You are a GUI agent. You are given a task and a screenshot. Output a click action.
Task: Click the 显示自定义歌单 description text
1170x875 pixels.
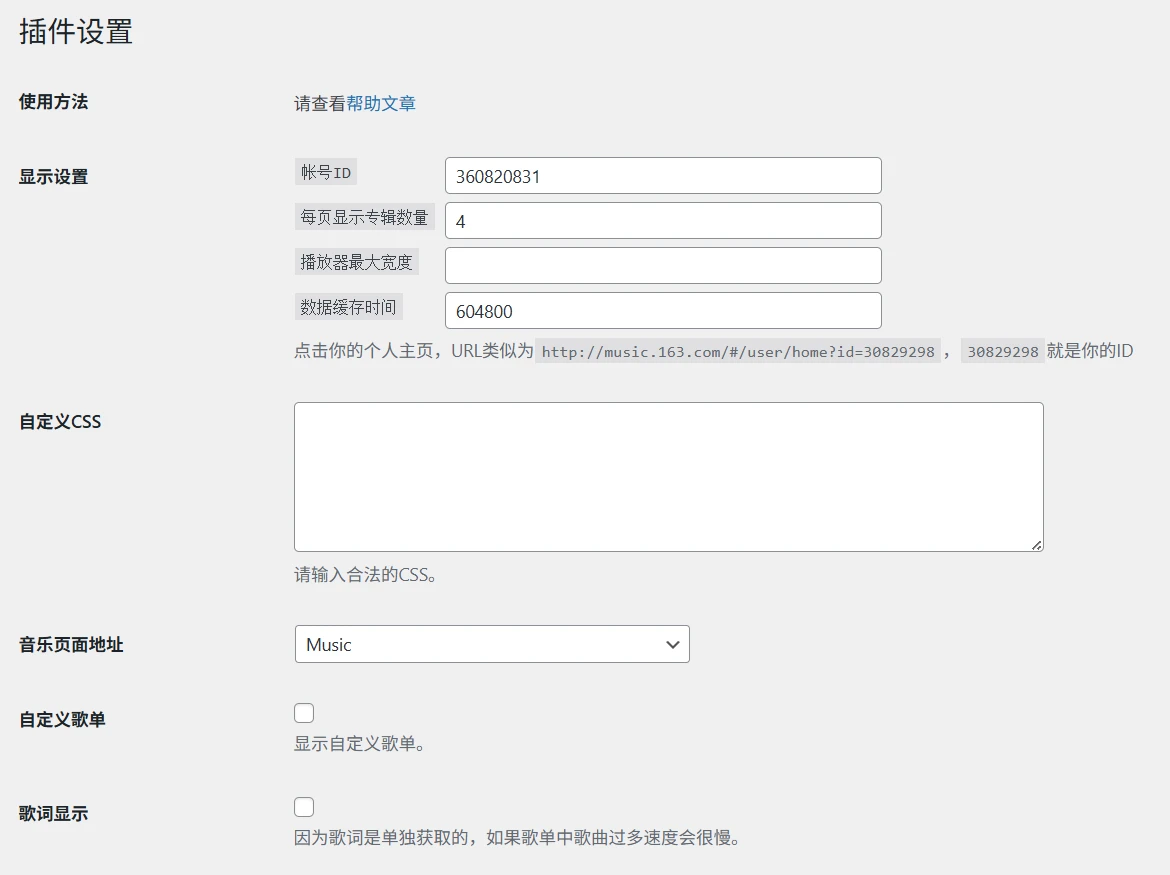pos(360,745)
